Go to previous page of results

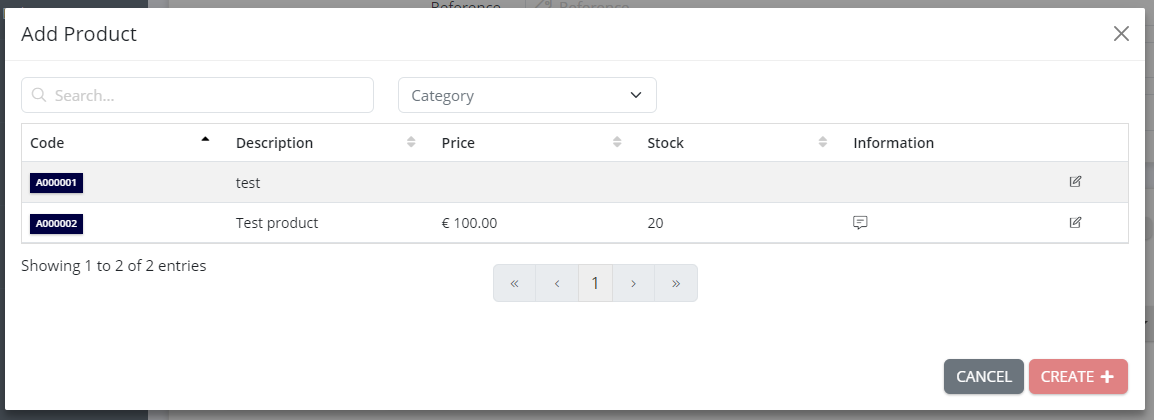tap(557, 283)
